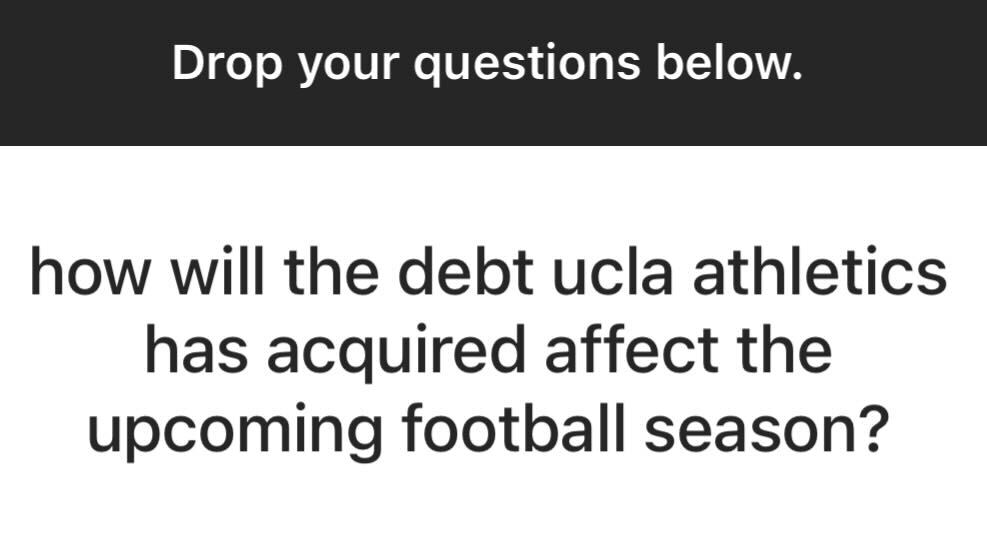Tap the 'Drop your questions below.' header
Viewport: 987px width, 540px height.
coord(487,64)
